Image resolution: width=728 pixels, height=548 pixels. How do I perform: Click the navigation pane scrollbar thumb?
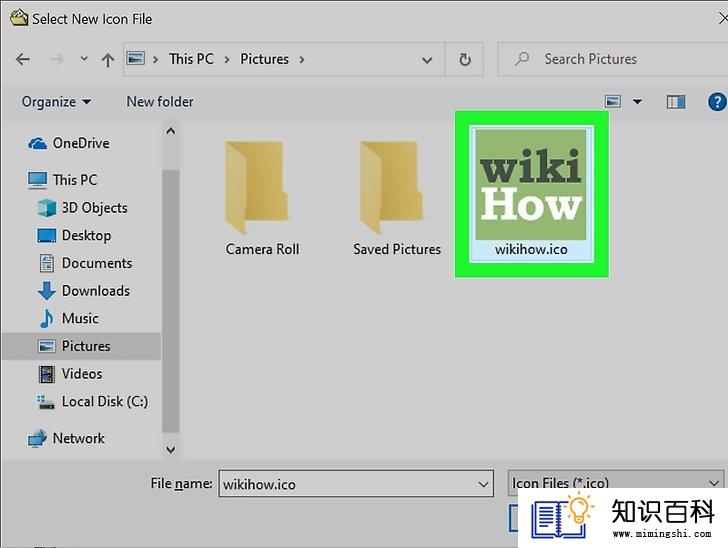[171, 301]
